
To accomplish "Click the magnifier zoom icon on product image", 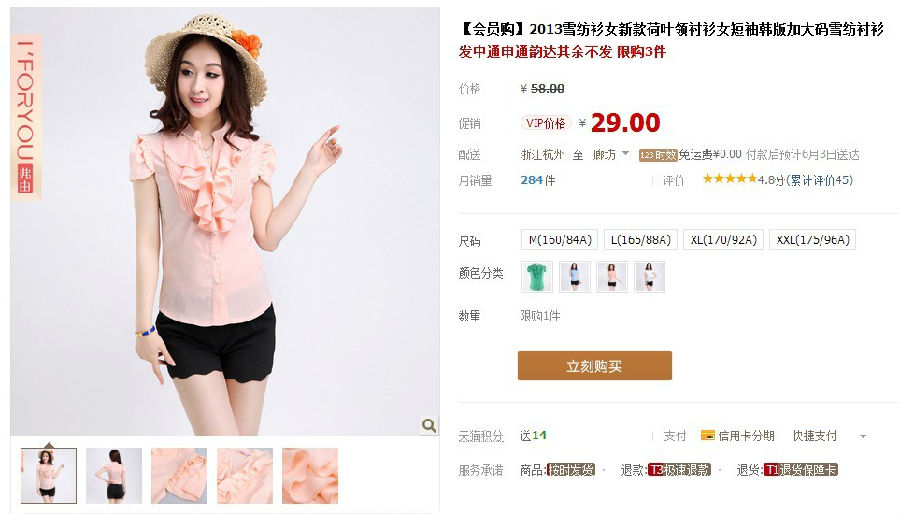I will [x=428, y=425].
